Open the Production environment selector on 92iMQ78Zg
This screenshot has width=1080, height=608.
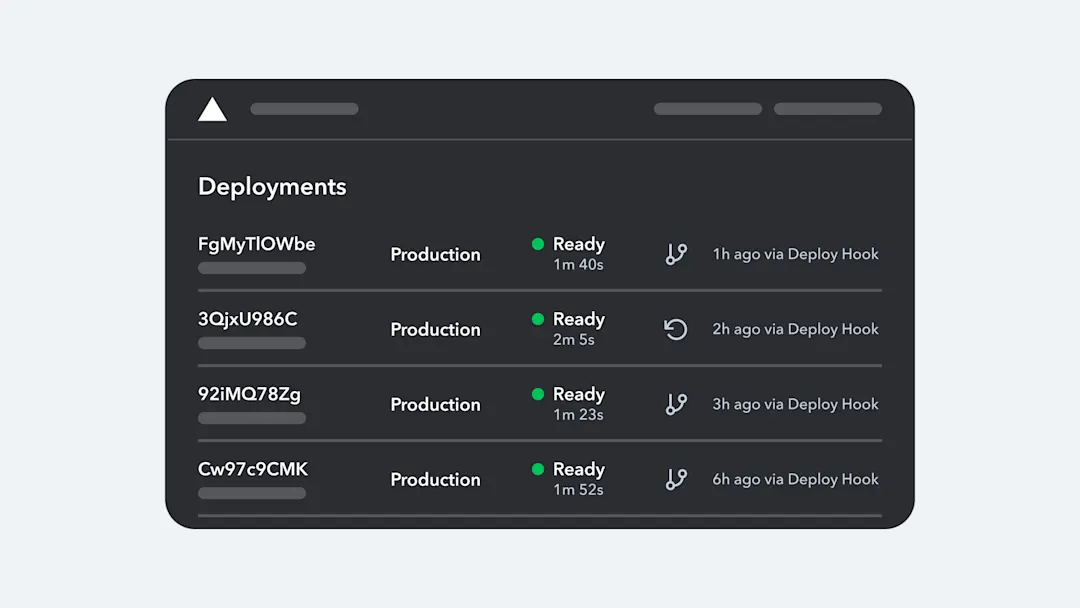(x=436, y=404)
